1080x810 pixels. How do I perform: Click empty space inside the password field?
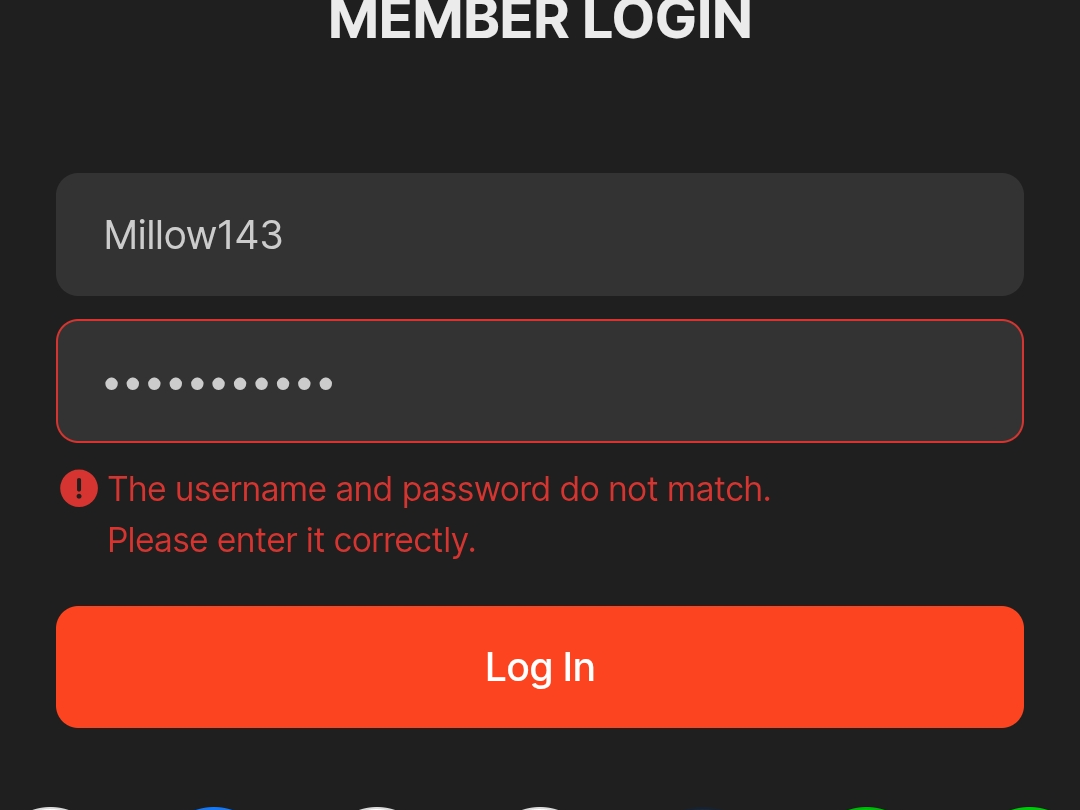[x=700, y=381]
